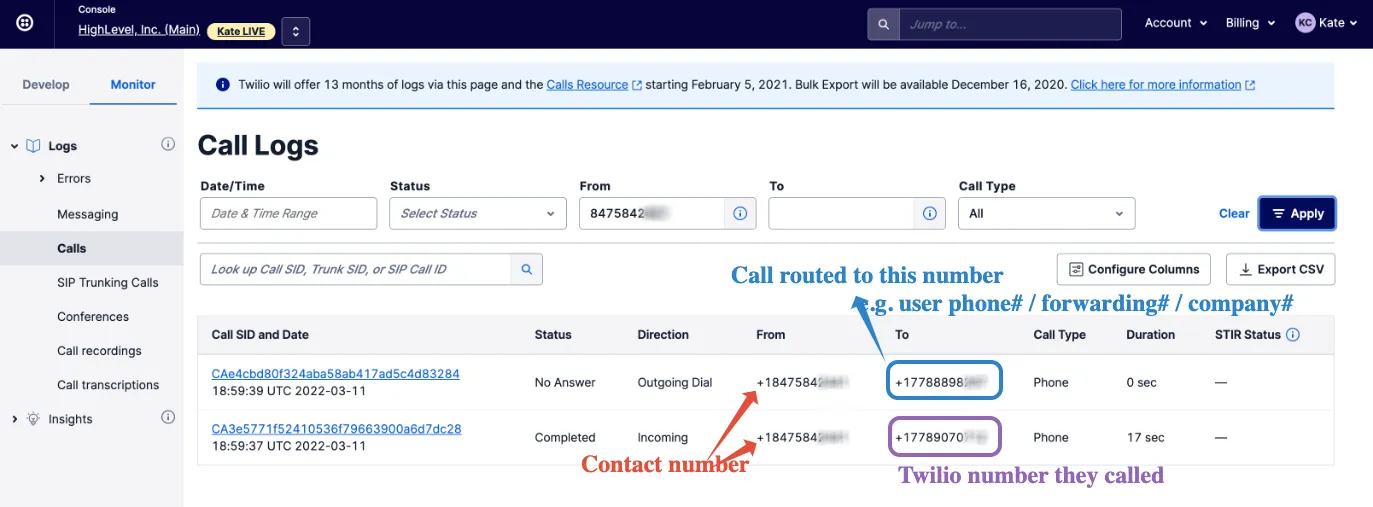Open Call transcriptions

(108, 385)
